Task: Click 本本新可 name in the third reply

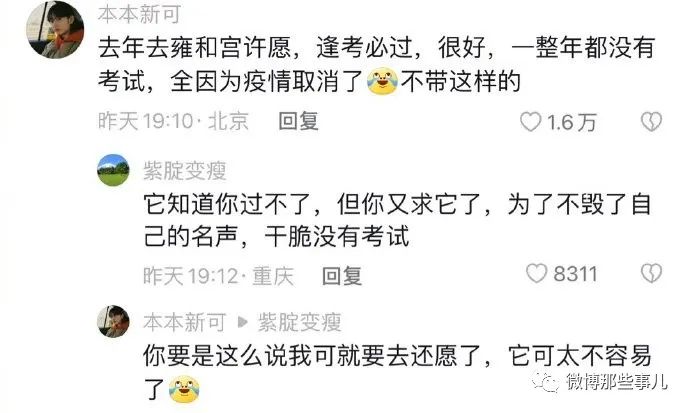Action: click(185, 322)
